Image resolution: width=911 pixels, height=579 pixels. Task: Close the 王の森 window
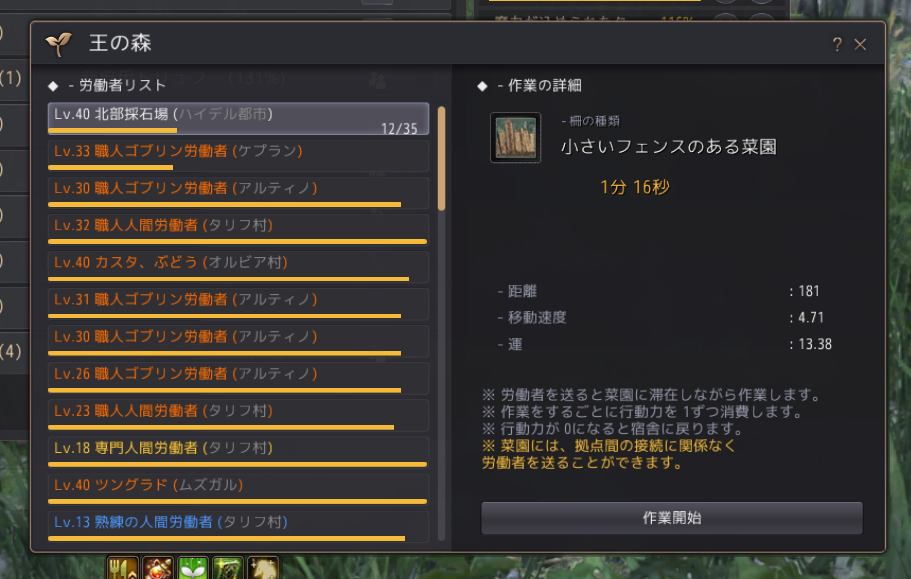click(x=860, y=44)
